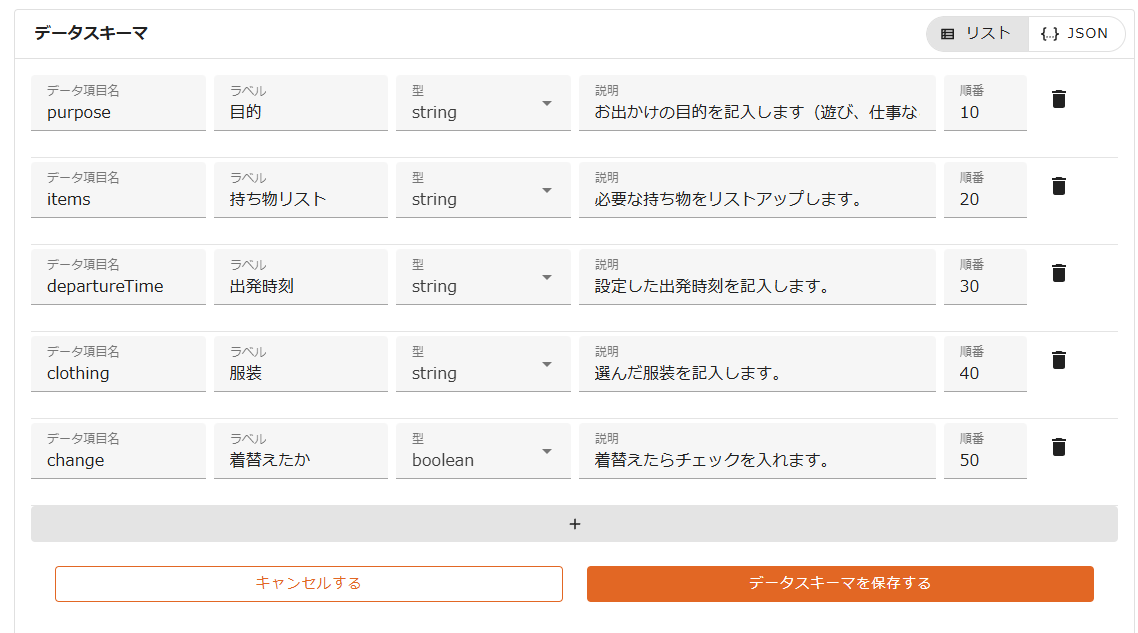Image resolution: width=1138 pixels, height=633 pixels.
Task: Edit order number field showing 10
Action: tap(984, 112)
